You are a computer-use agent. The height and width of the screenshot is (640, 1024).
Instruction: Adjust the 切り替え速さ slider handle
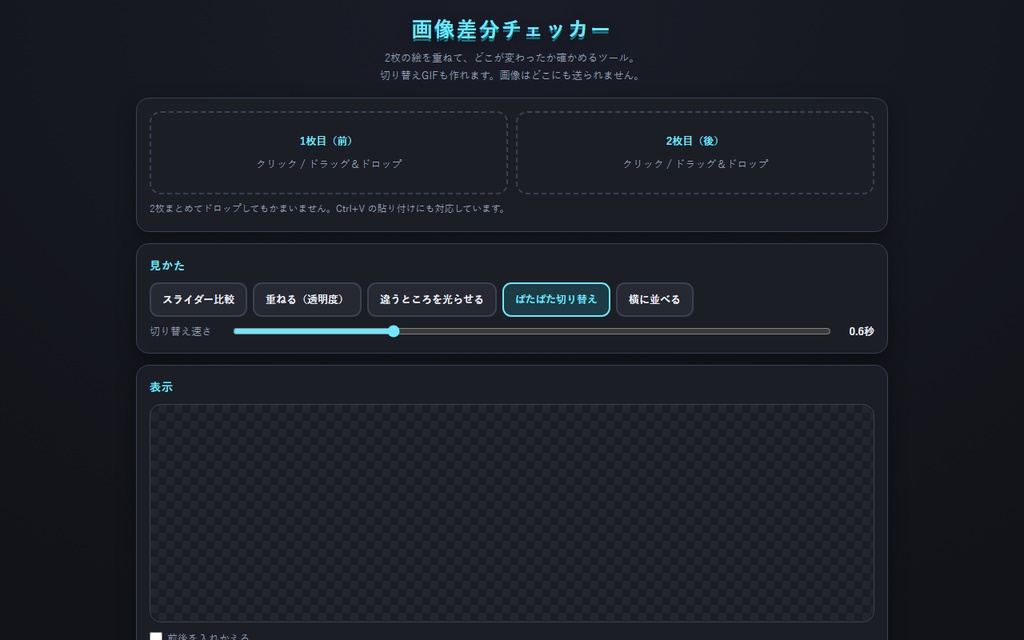(x=393, y=331)
